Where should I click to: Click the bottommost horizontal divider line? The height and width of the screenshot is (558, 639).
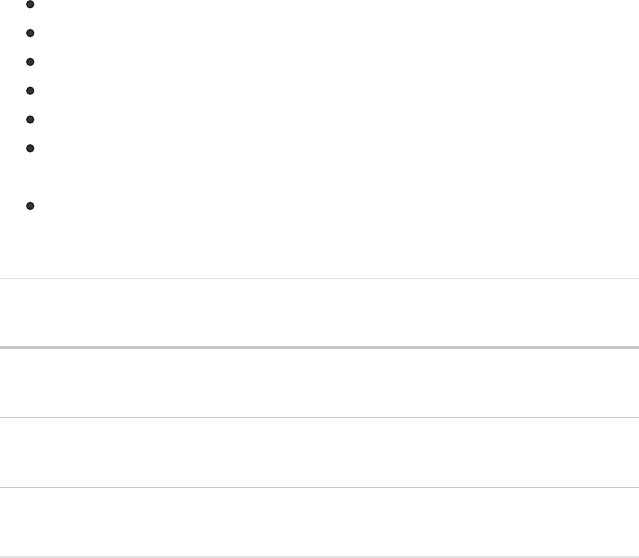pyautogui.click(x=320, y=557)
